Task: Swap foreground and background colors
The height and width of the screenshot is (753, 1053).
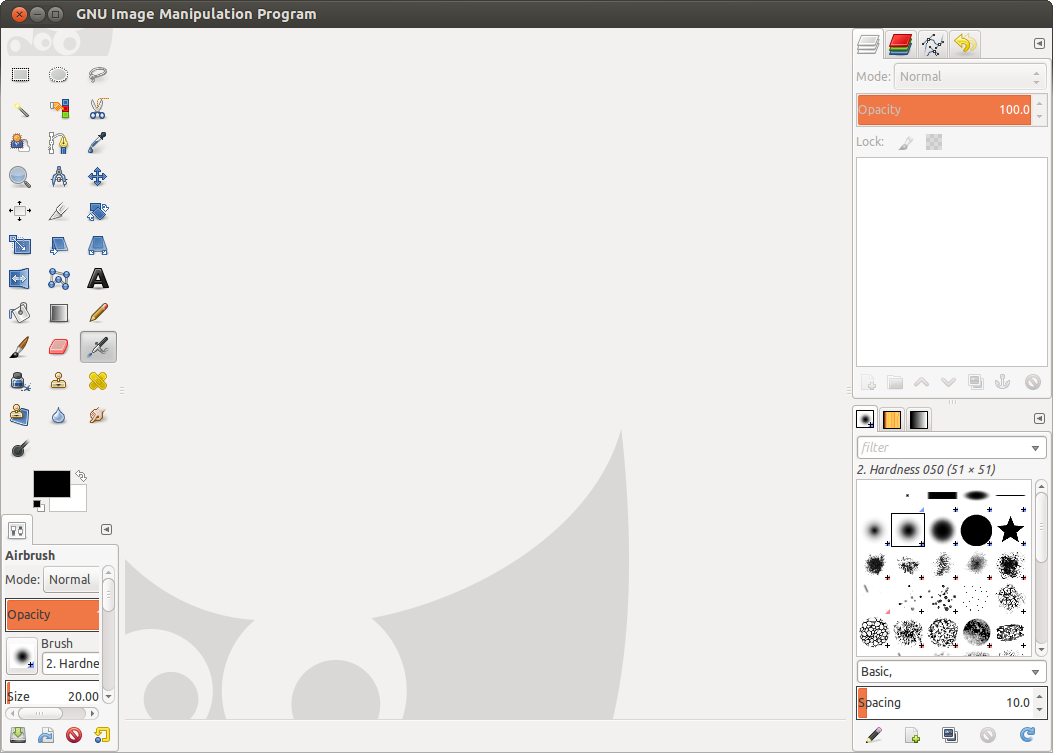Action: click(x=81, y=477)
